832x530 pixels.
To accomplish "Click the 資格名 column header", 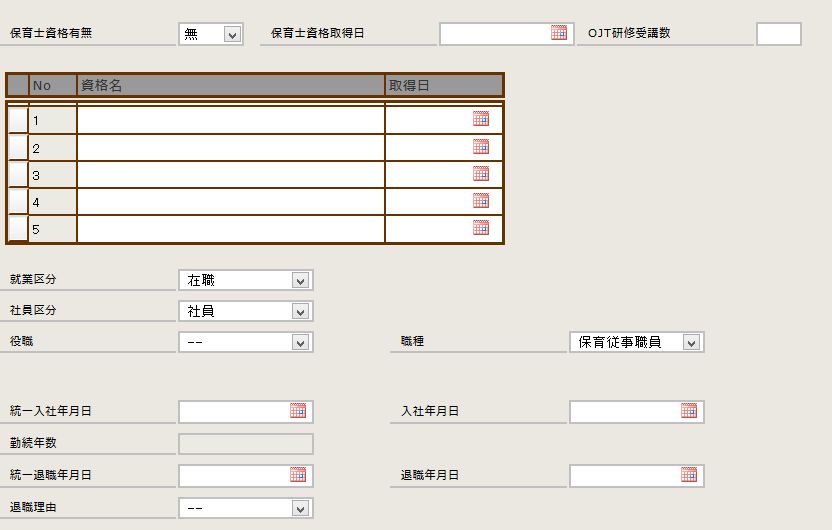I will [230, 86].
